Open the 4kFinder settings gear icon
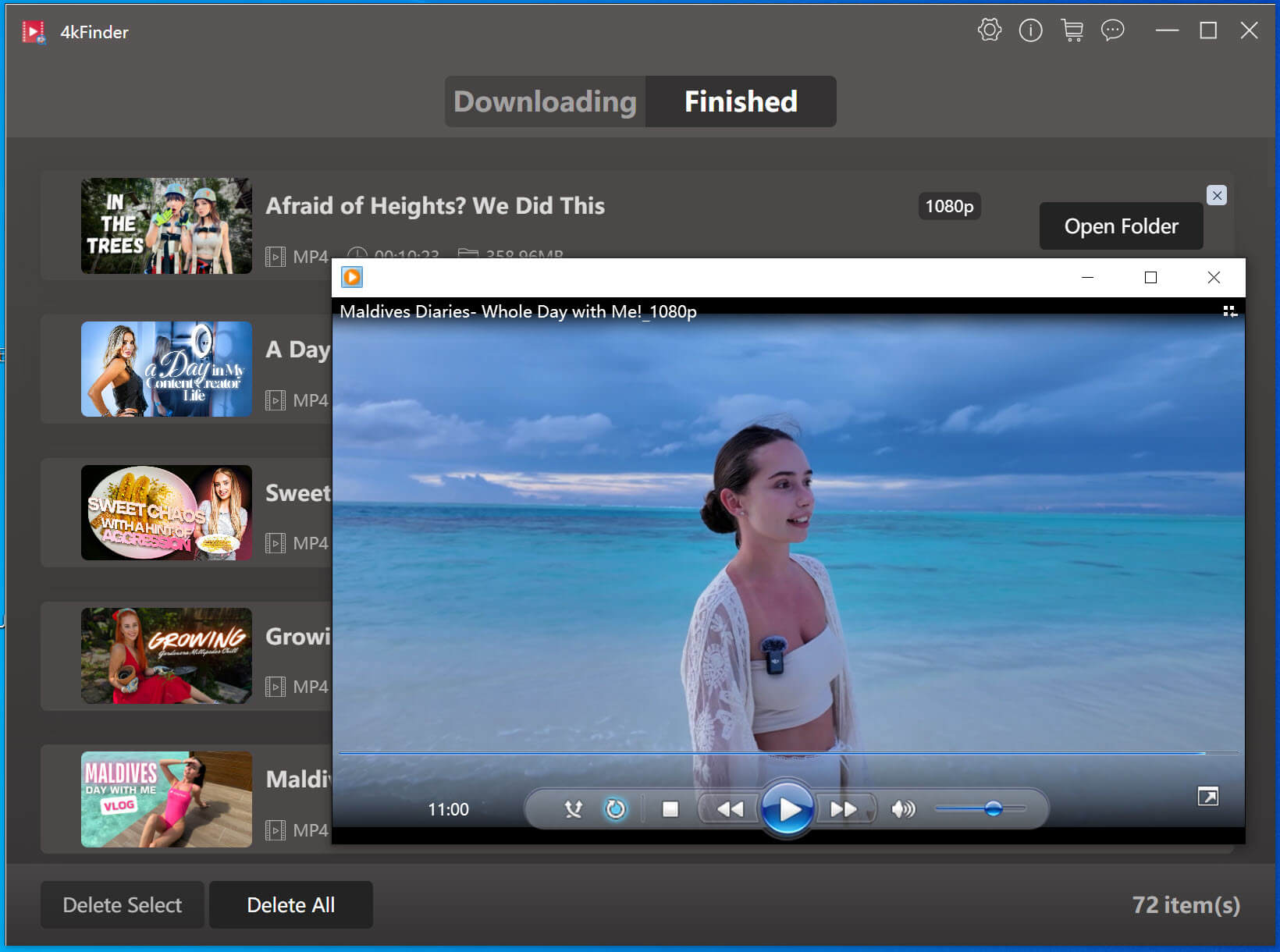This screenshot has width=1280, height=952. click(x=989, y=30)
